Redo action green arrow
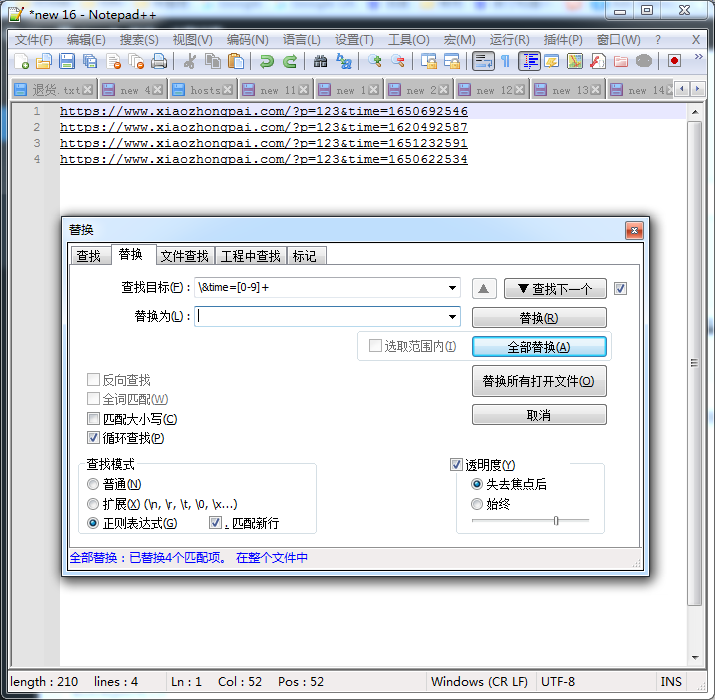Image resolution: width=715 pixels, height=700 pixels. coord(290,61)
